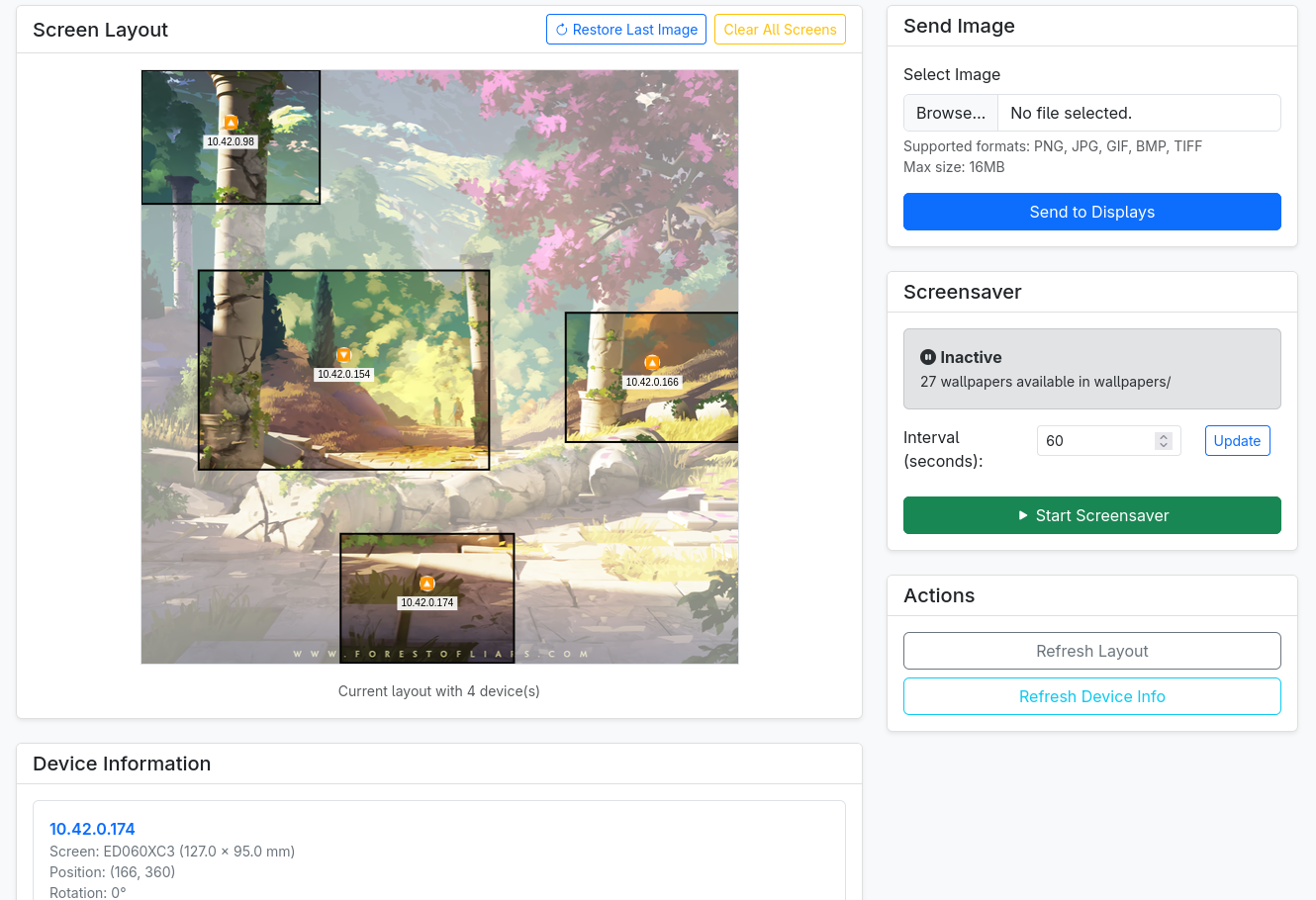1316x900 pixels.
Task: Restore the last image
Action: pos(626,30)
